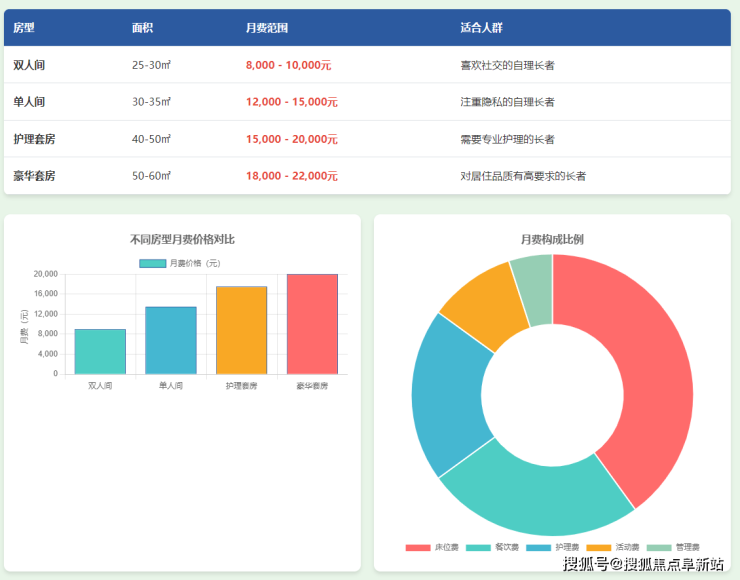The image size is (740, 580).
Task: Click the 适合人群 column header
Action: point(482,28)
